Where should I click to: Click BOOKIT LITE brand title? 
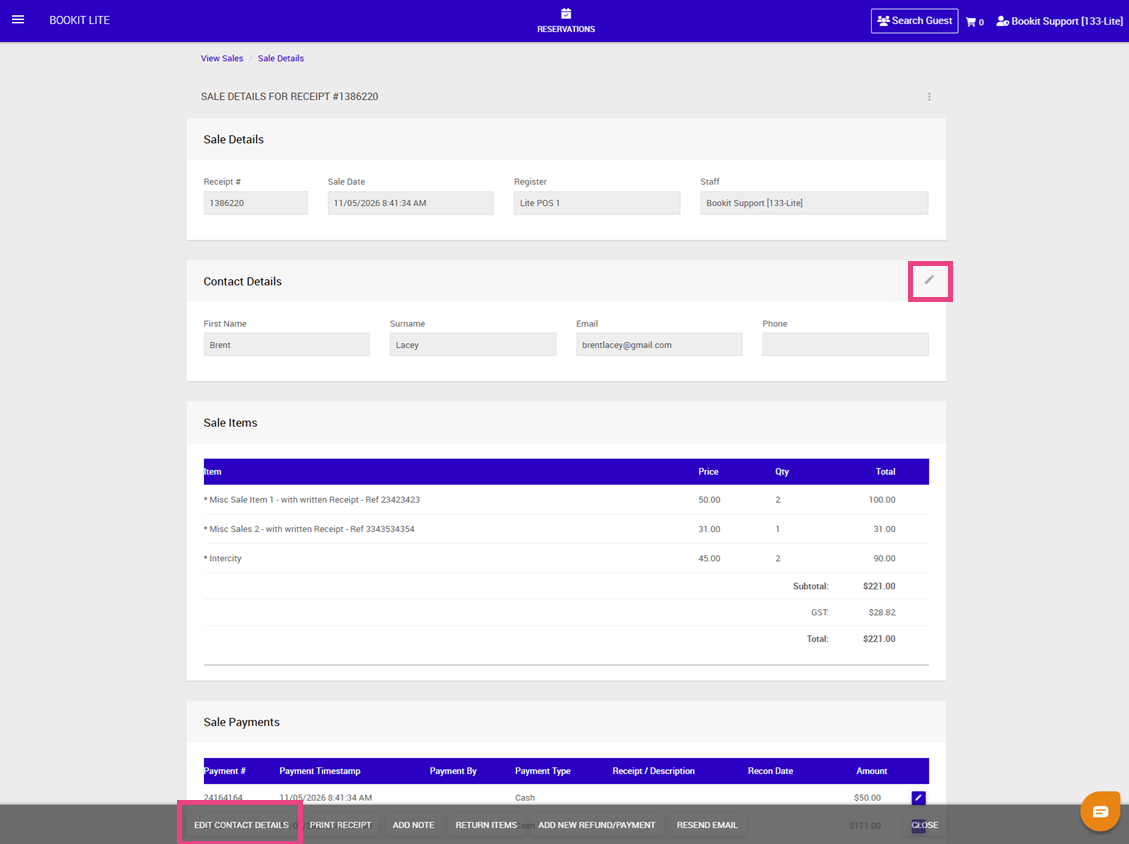pos(79,20)
